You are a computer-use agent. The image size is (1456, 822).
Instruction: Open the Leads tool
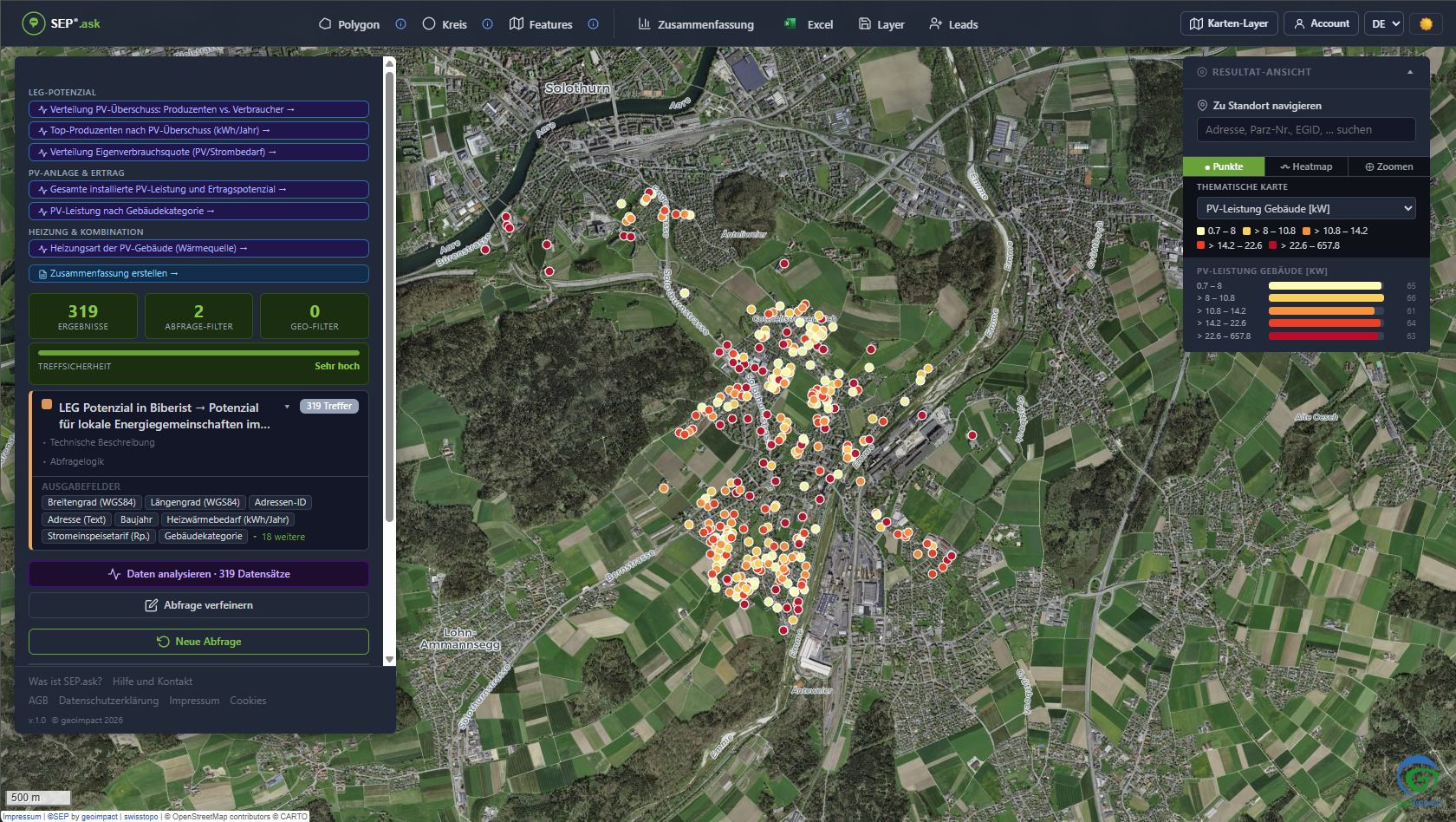(953, 24)
